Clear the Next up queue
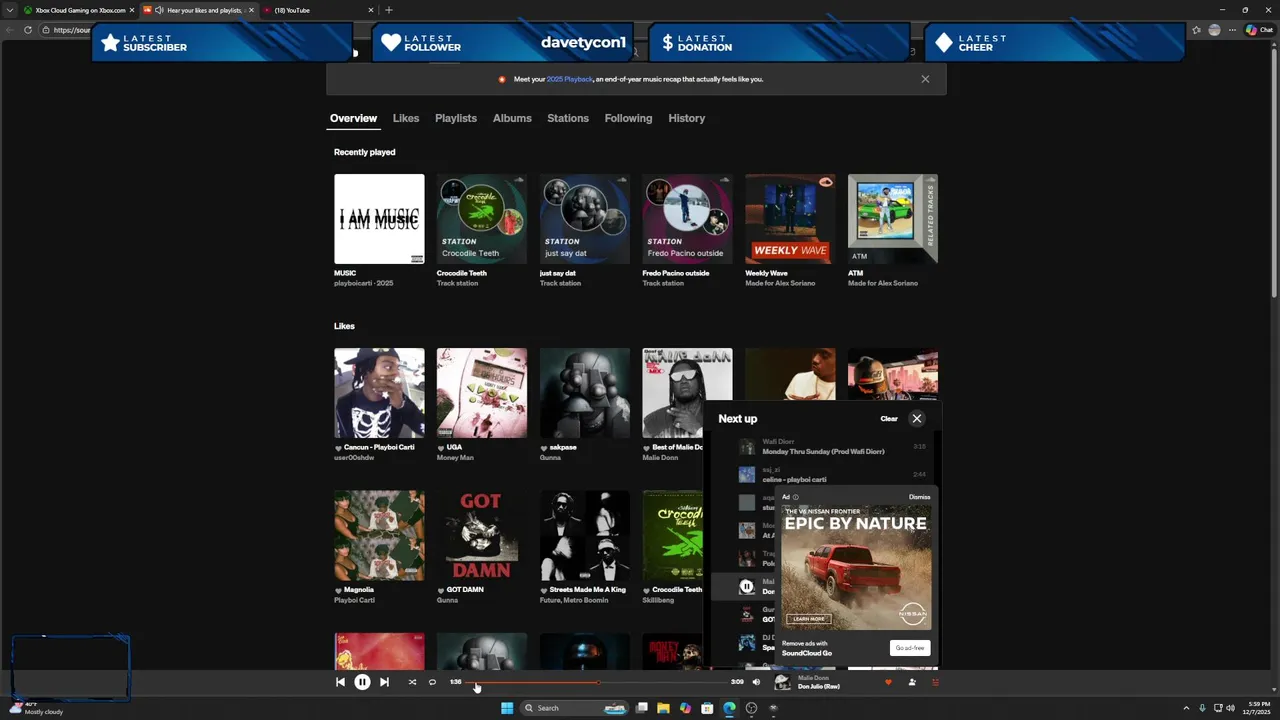Viewport: 1280px width, 720px height. [x=889, y=418]
